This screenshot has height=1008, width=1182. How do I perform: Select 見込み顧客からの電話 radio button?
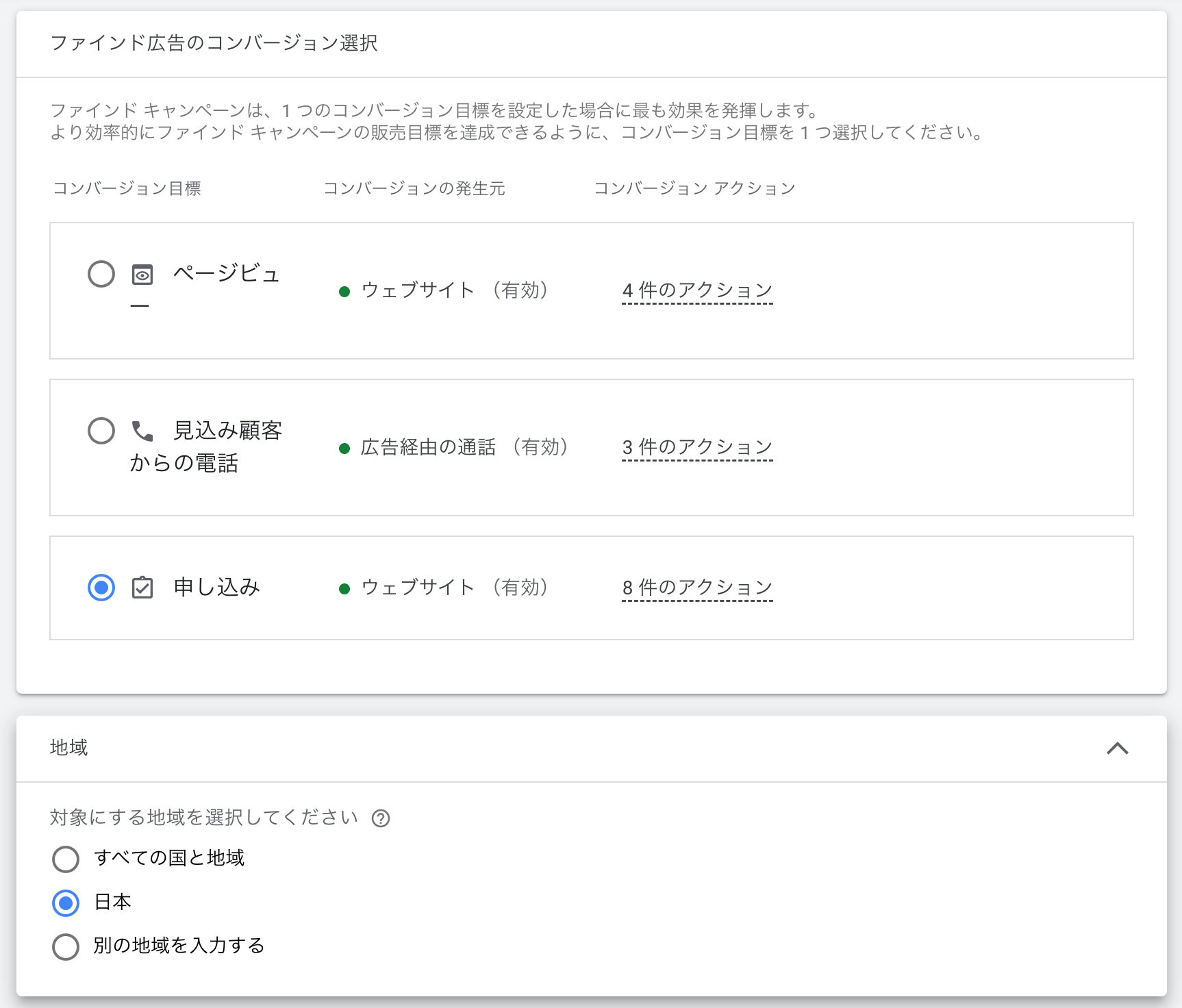[x=101, y=431]
